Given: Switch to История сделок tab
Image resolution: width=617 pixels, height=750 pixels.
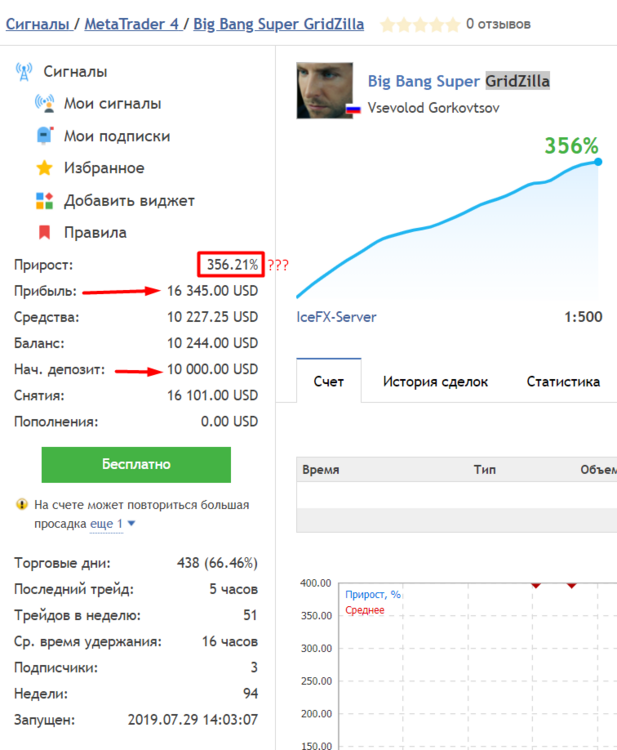Looking at the screenshot, I should click(435, 381).
